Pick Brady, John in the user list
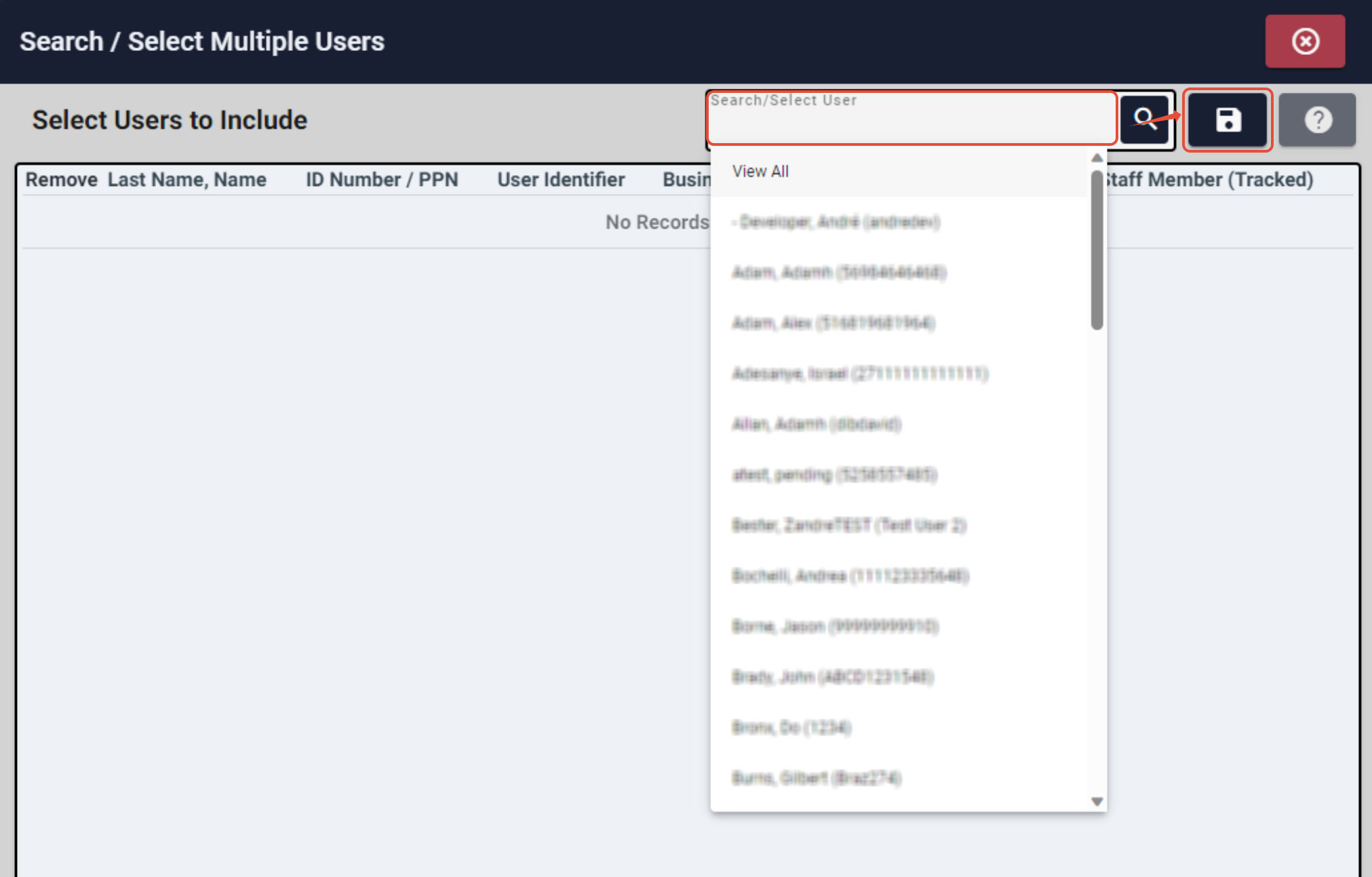Viewport: 1372px width, 877px height. pos(833,677)
